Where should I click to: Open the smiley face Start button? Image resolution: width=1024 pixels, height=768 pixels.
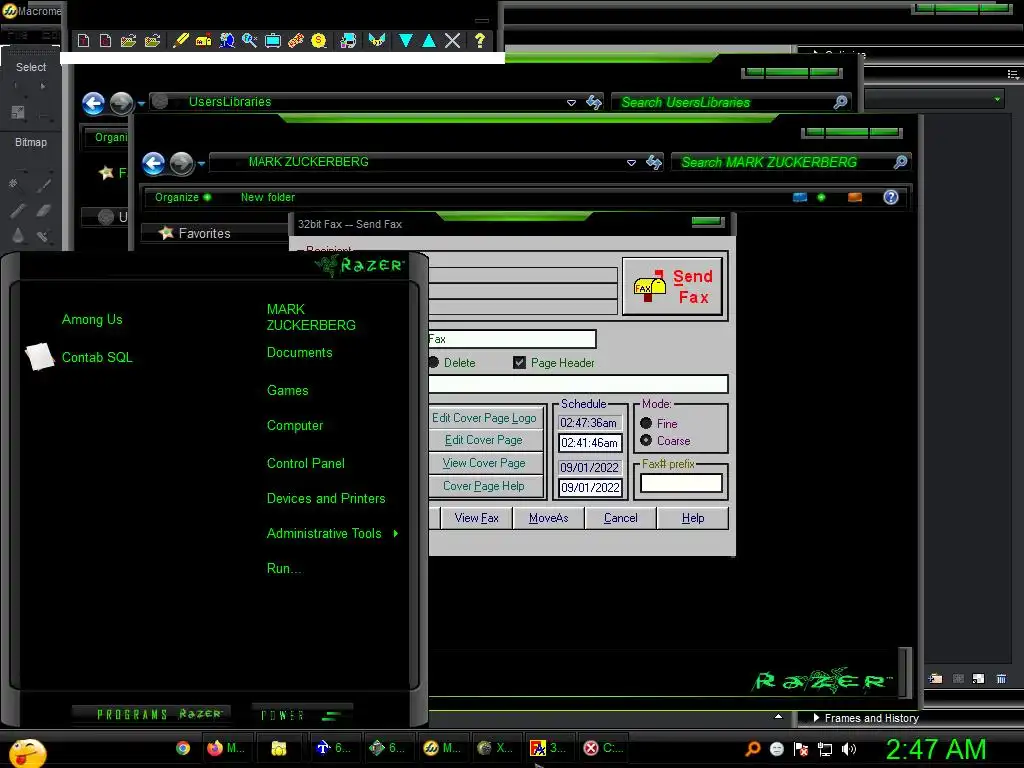[28, 752]
